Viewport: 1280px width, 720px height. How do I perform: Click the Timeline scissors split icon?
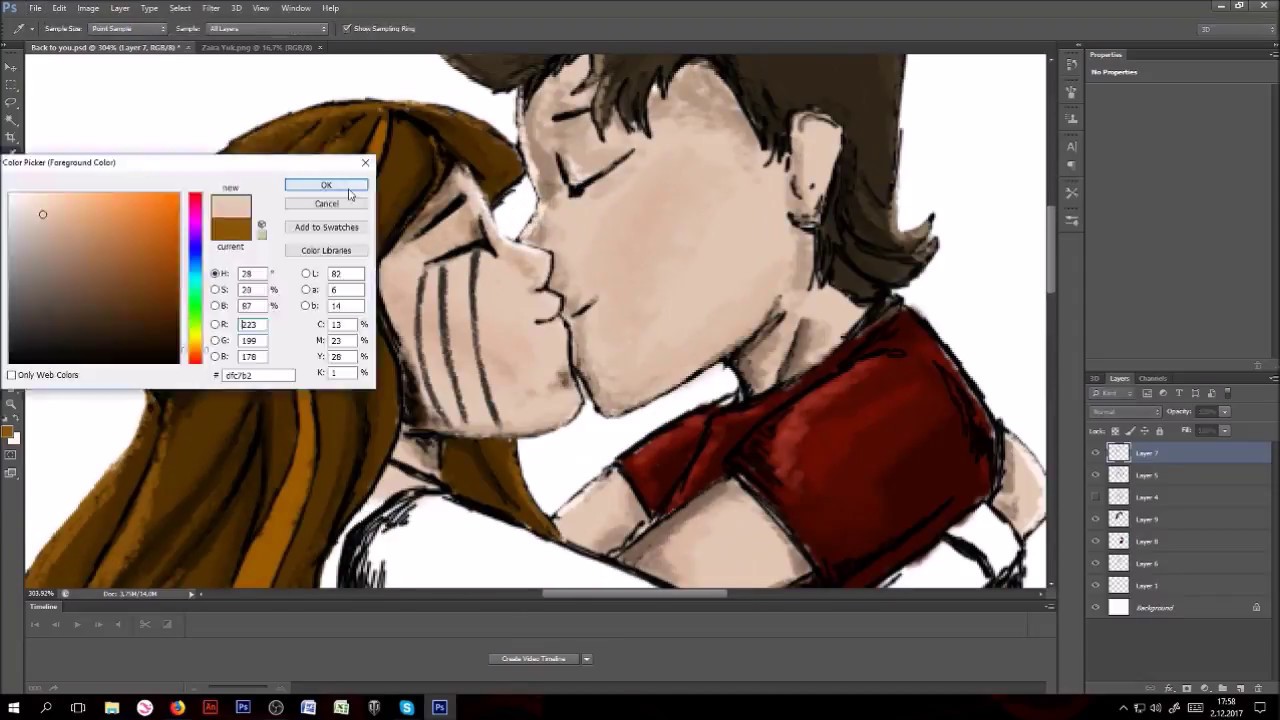pos(144,624)
